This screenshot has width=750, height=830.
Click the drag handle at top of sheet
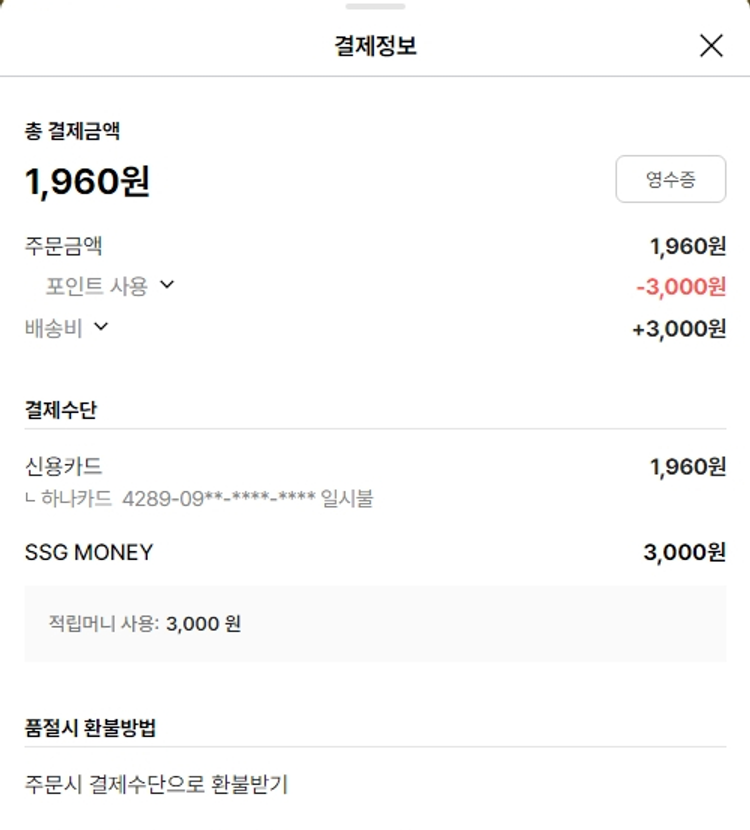[375, 6]
